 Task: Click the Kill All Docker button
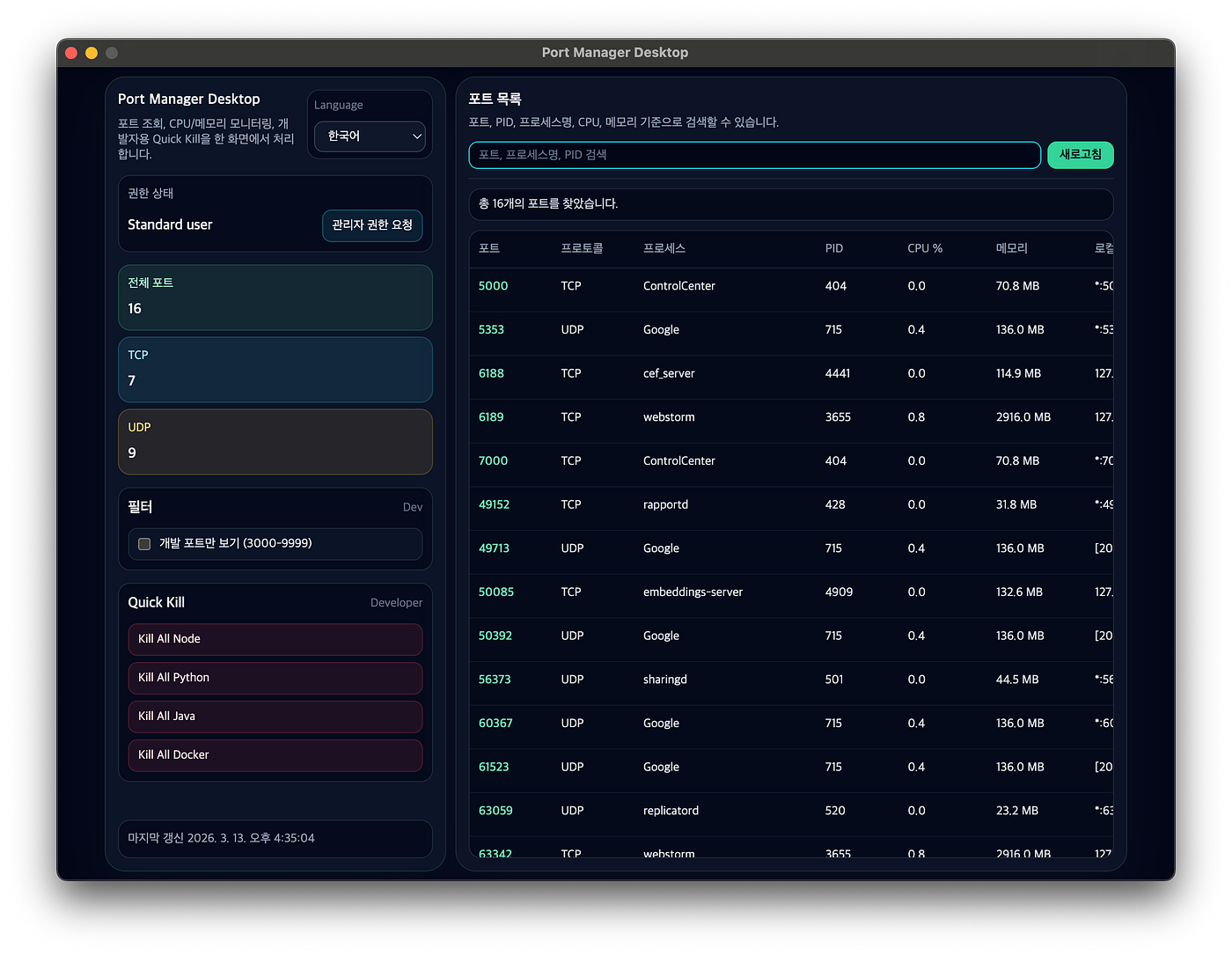[275, 755]
